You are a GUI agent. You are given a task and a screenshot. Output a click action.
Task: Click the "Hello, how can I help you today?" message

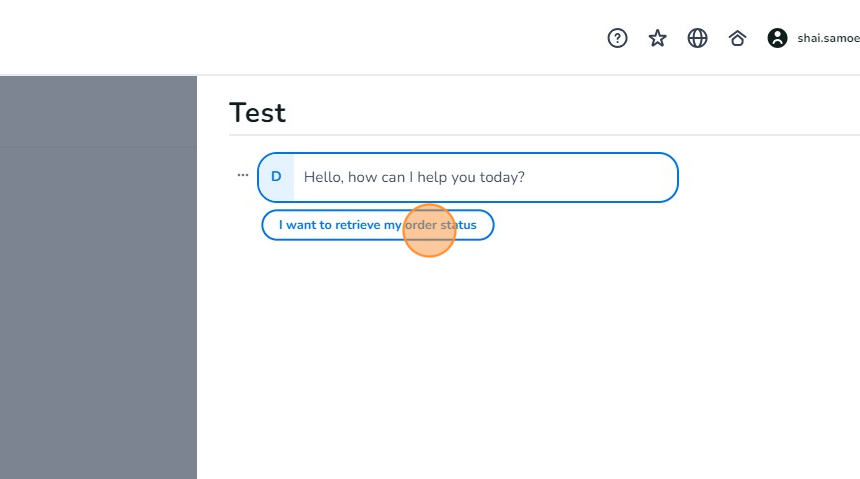pyautogui.click(x=414, y=177)
